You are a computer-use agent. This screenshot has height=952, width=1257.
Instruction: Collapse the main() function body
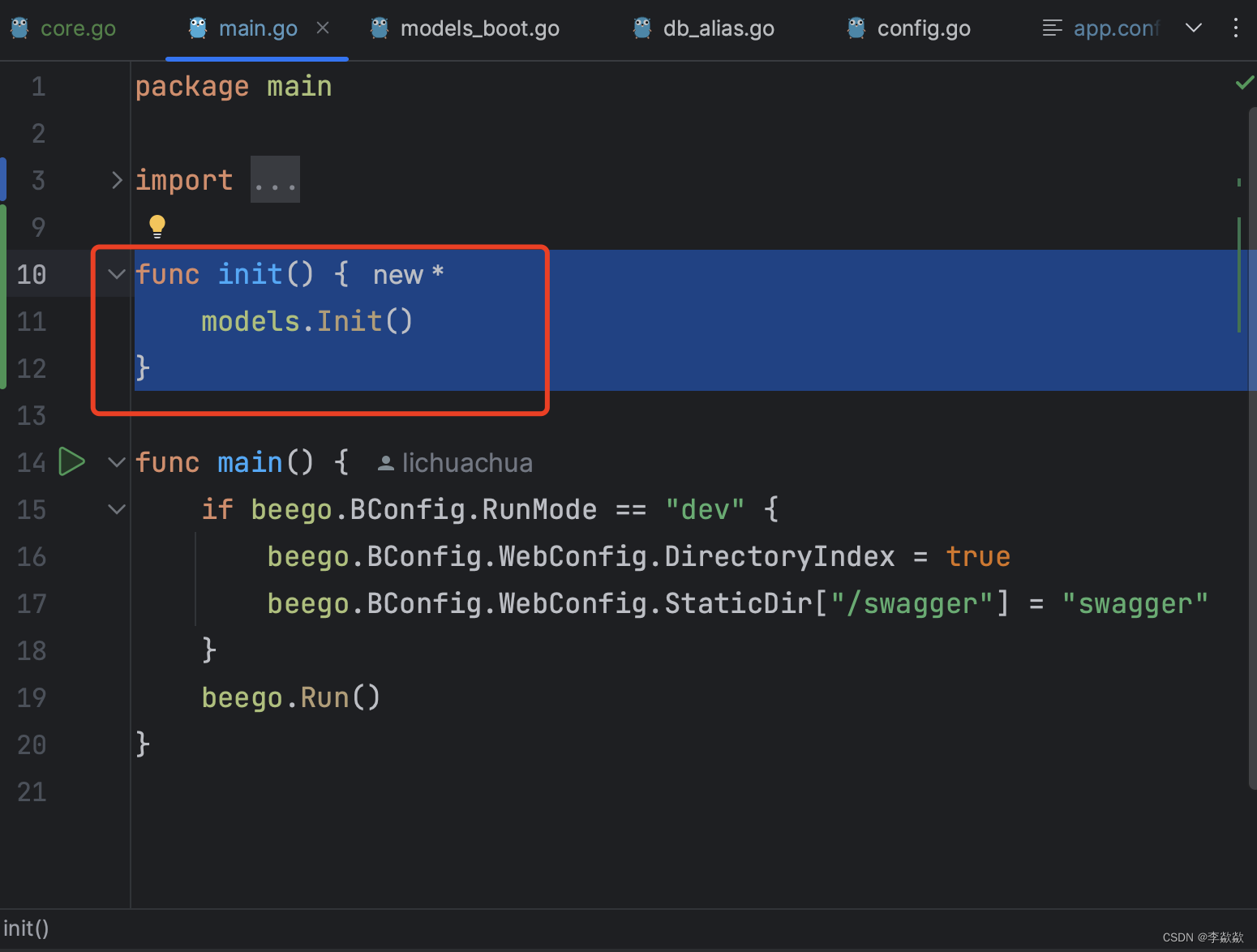(115, 461)
